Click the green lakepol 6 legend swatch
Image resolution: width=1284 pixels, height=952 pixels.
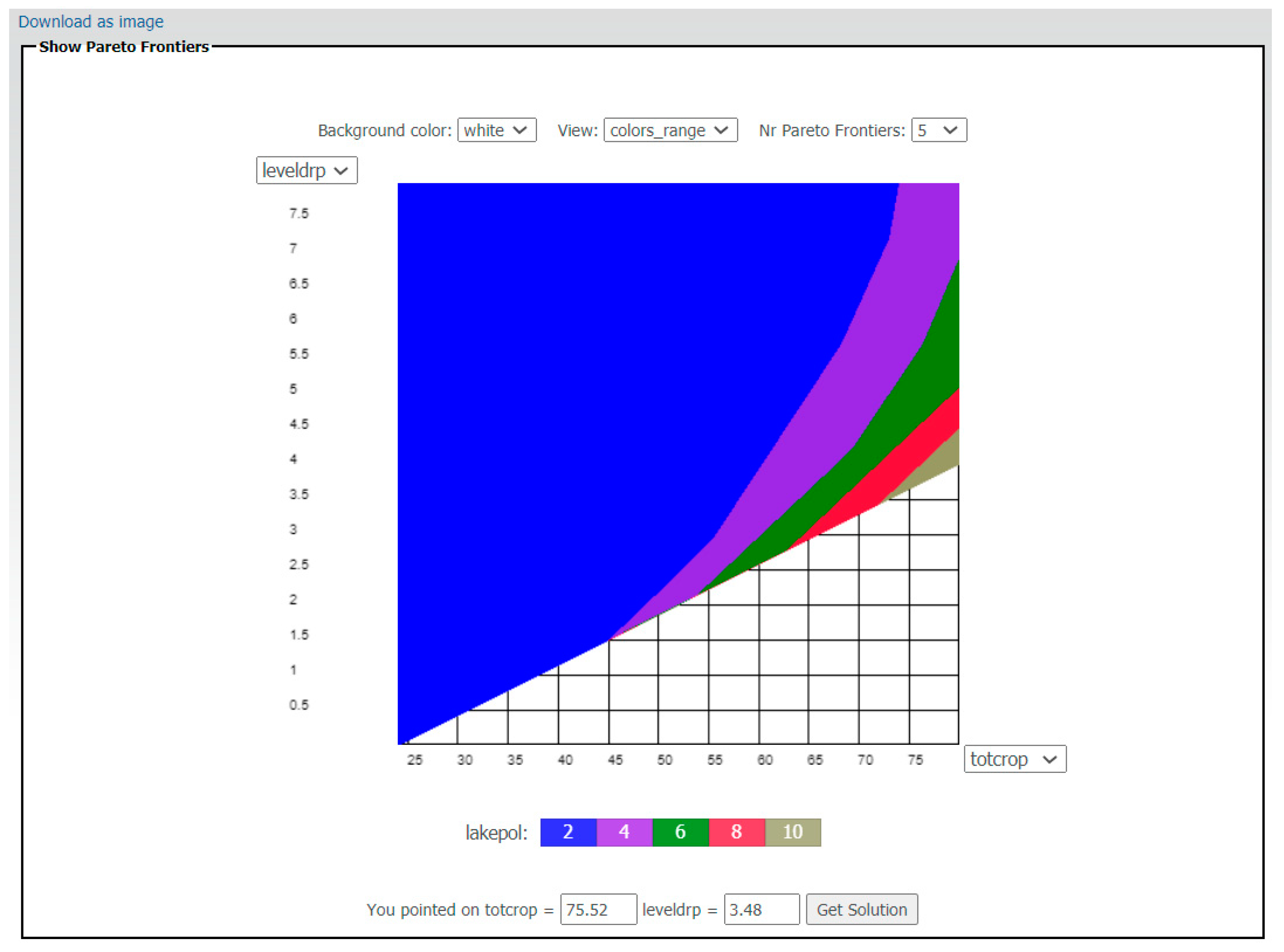click(680, 832)
